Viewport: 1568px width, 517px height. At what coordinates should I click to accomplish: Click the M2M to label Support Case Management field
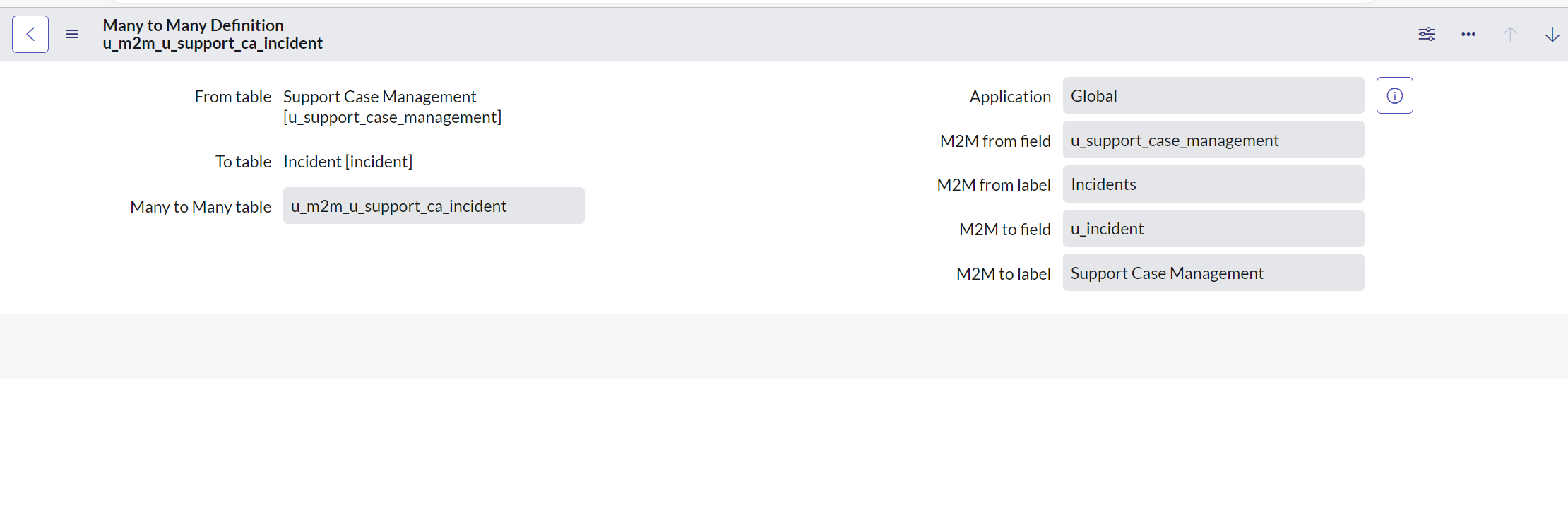(x=1213, y=273)
